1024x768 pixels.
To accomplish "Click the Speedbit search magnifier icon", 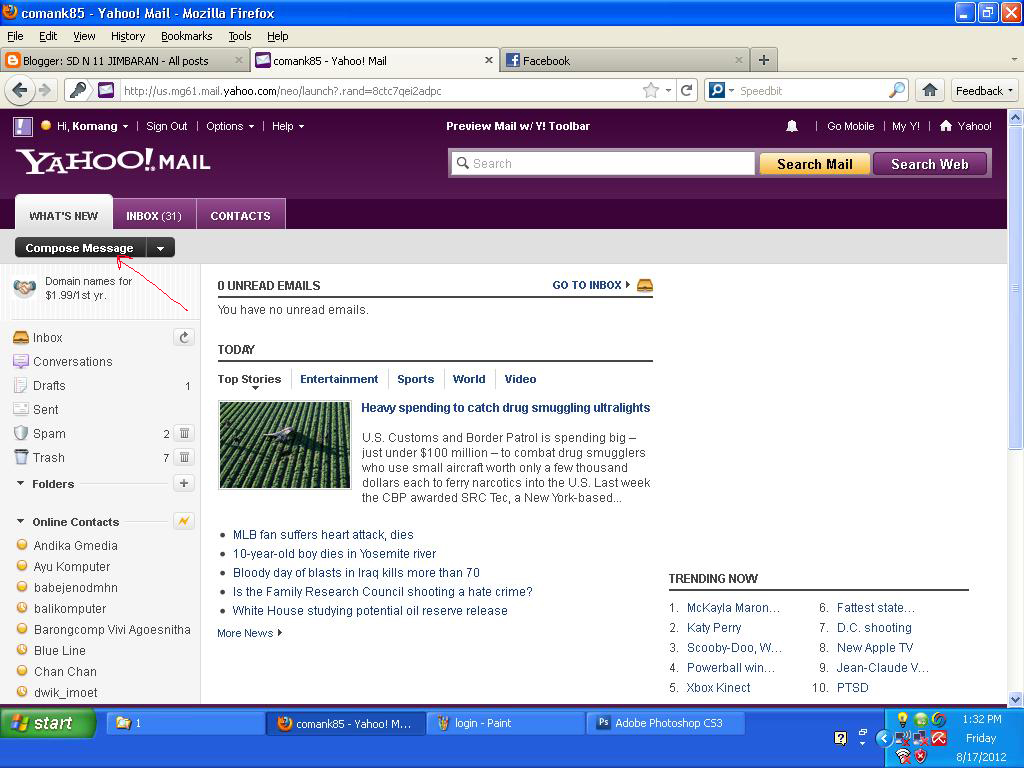I will point(897,90).
